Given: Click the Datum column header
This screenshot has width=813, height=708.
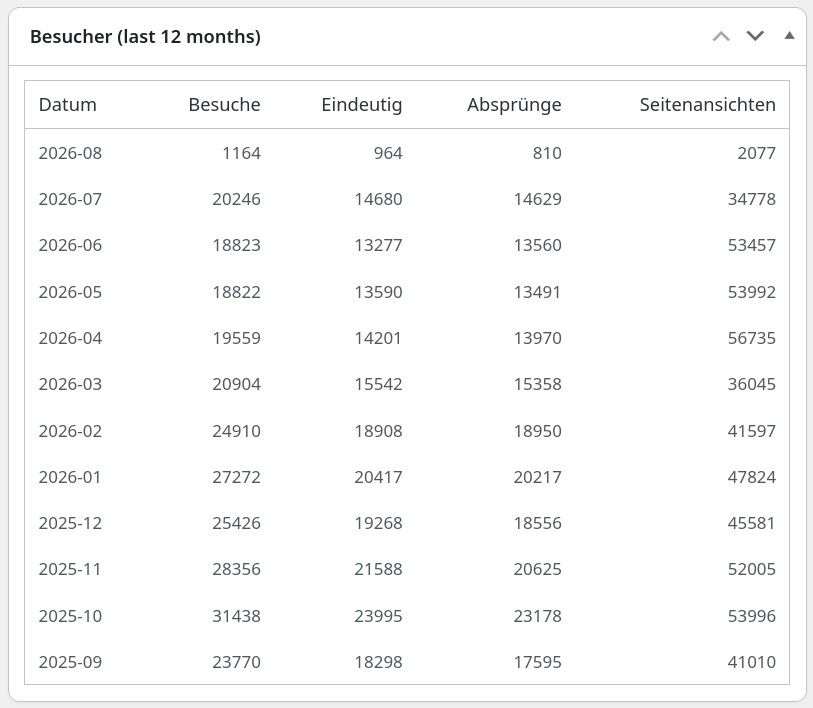Looking at the screenshot, I should point(67,105).
